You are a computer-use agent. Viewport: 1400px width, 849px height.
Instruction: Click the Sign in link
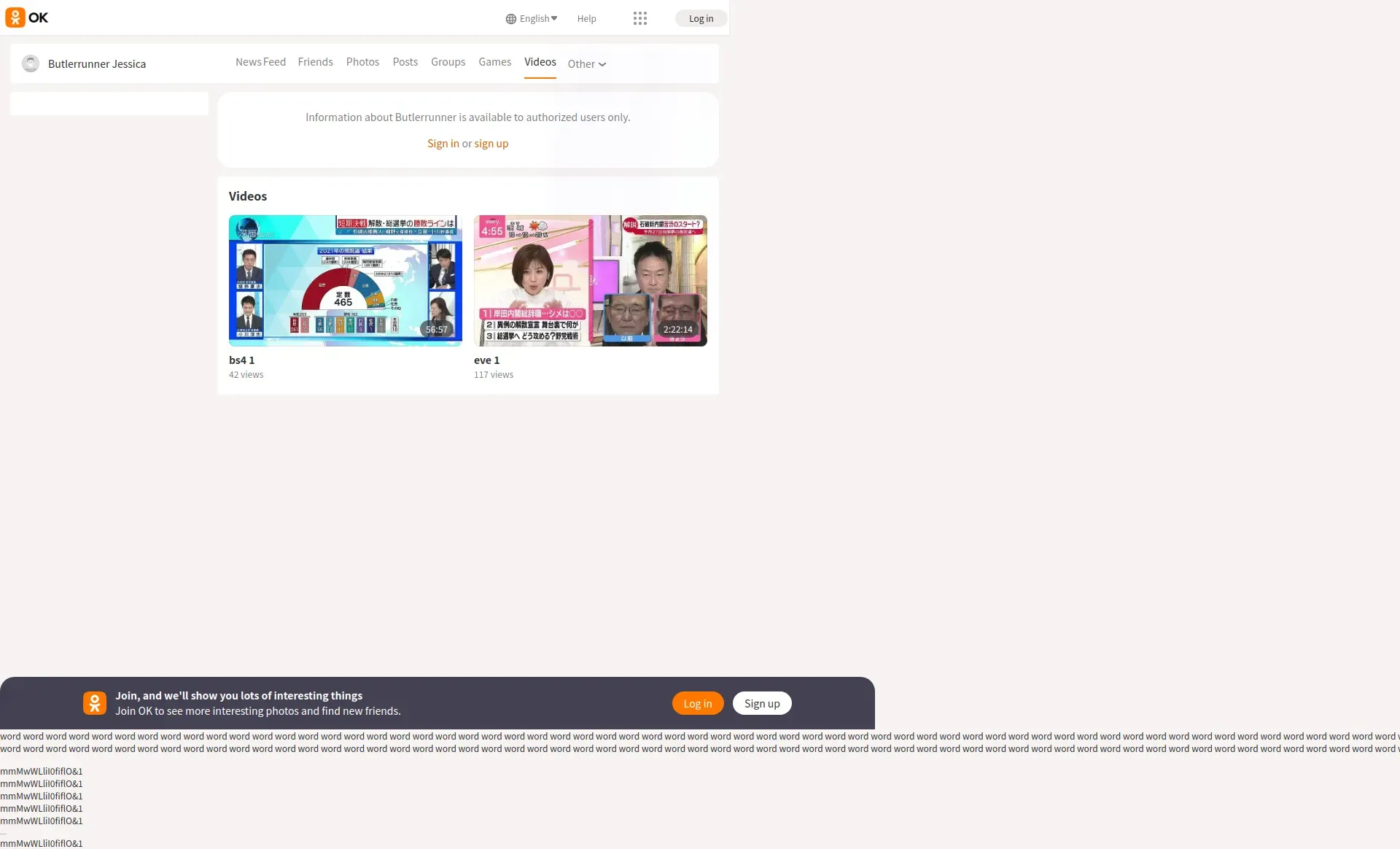click(443, 144)
